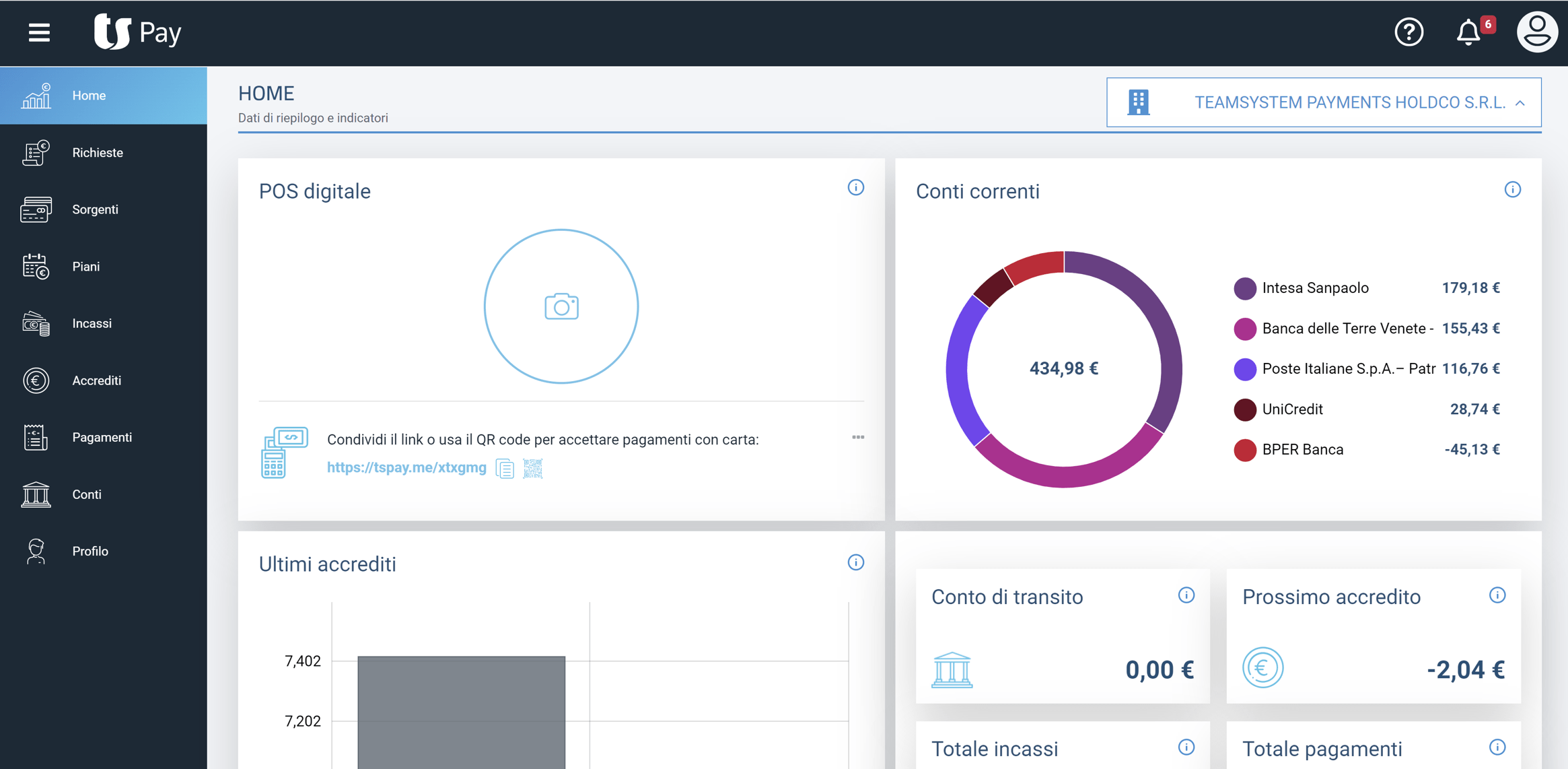Click the POS terminal icon
Viewport: 1568px width, 769px height.
(284, 453)
